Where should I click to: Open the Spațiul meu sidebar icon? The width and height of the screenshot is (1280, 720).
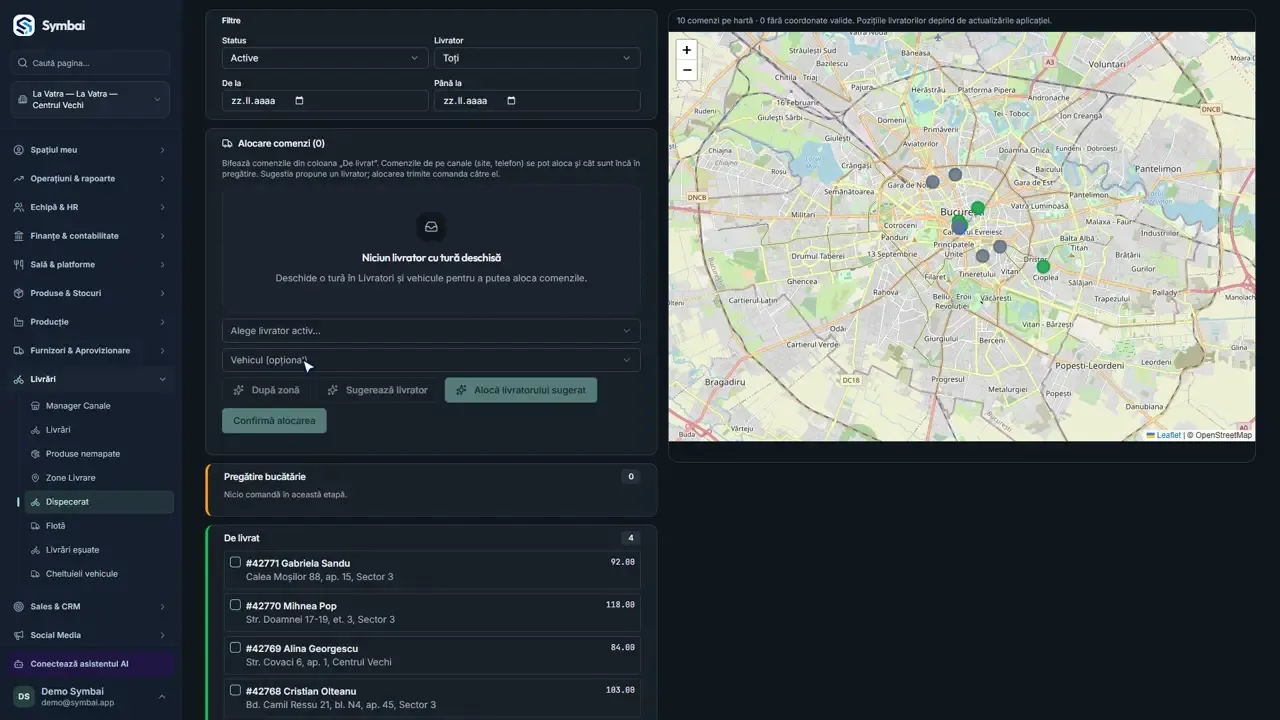(x=19, y=150)
